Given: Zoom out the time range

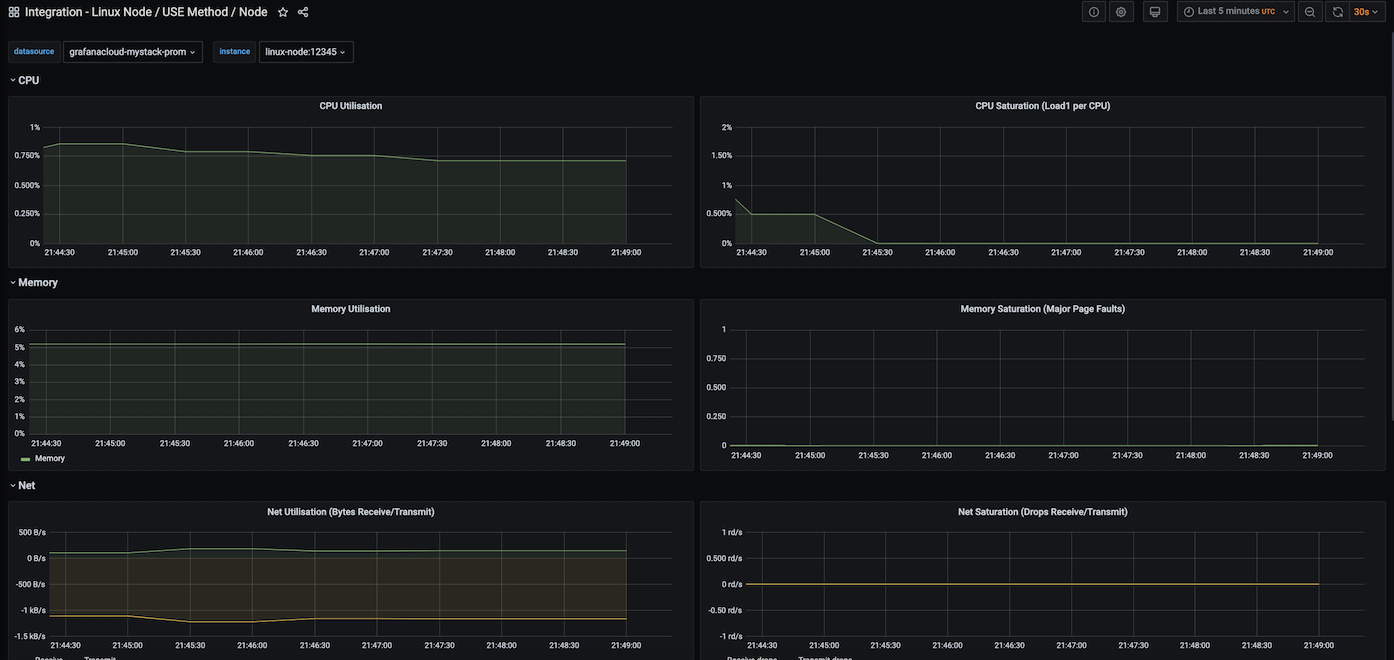Looking at the screenshot, I should 1310,12.
